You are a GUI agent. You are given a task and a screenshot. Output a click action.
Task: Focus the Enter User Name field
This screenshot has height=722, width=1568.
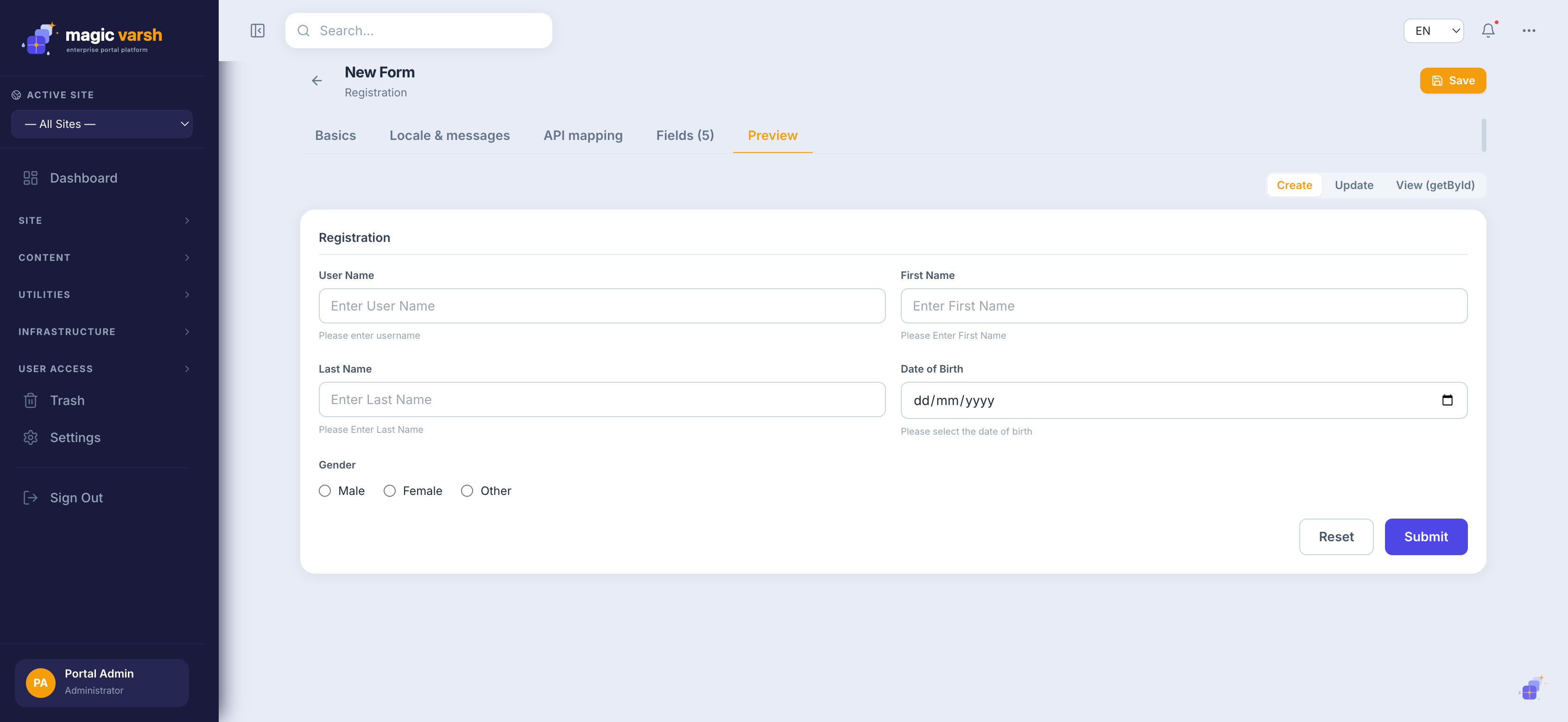(602, 305)
